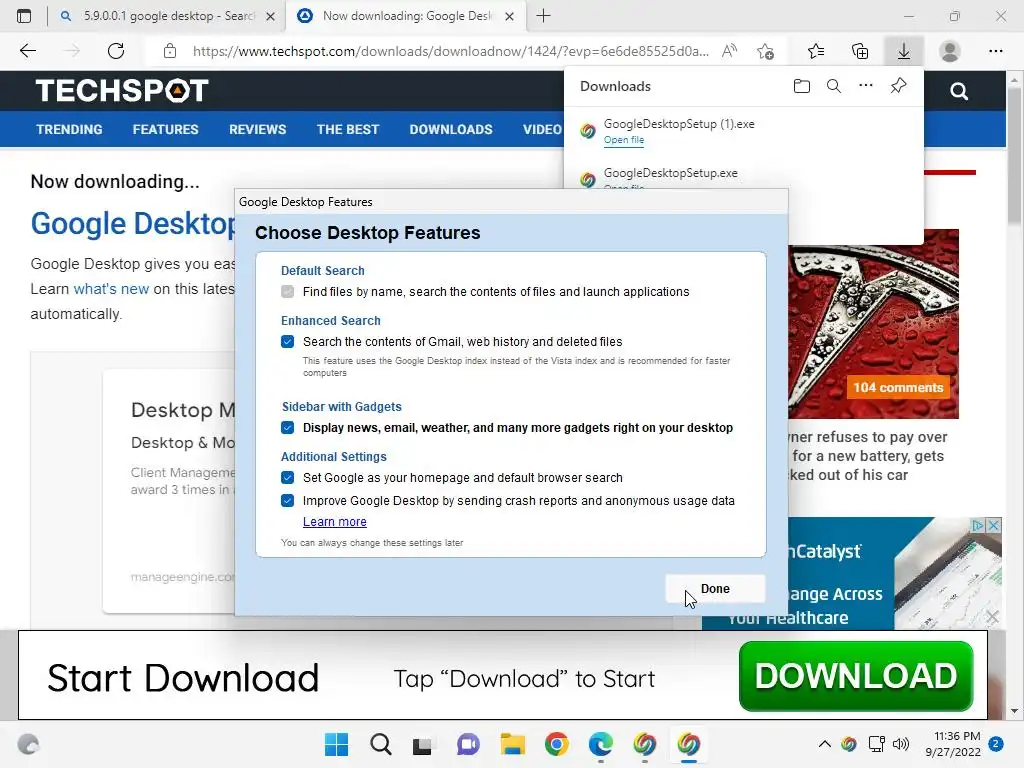The width and height of the screenshot is (1024, 768).
Task: Launch Google Chrome from taskbar
Action: click(556, 744)
